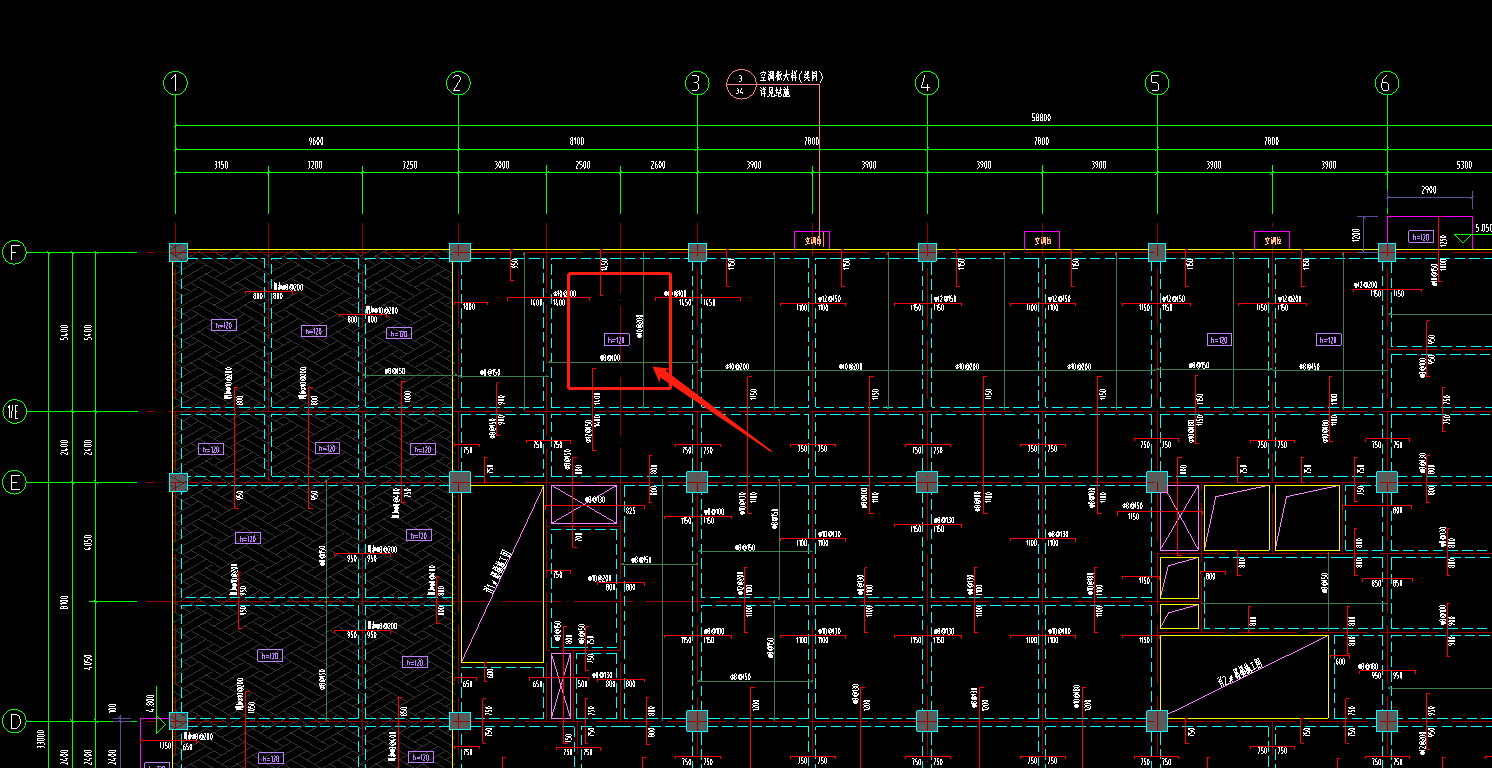This screenshot has width=1492, height=768.
Task: Select the axis E grid bubble
Action: click(x=15, y=482)
